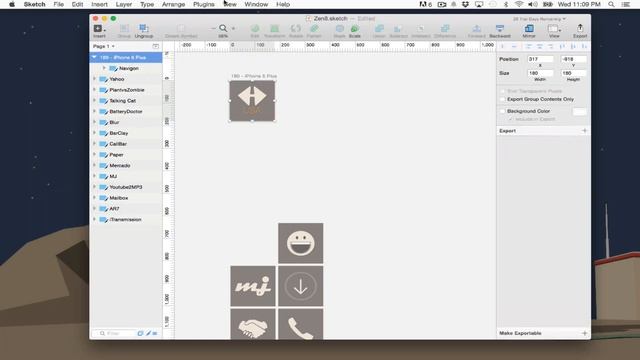Click the Flatten tool icon
Image resolution: width=640 pixels, height=360 pixels.
314,29
